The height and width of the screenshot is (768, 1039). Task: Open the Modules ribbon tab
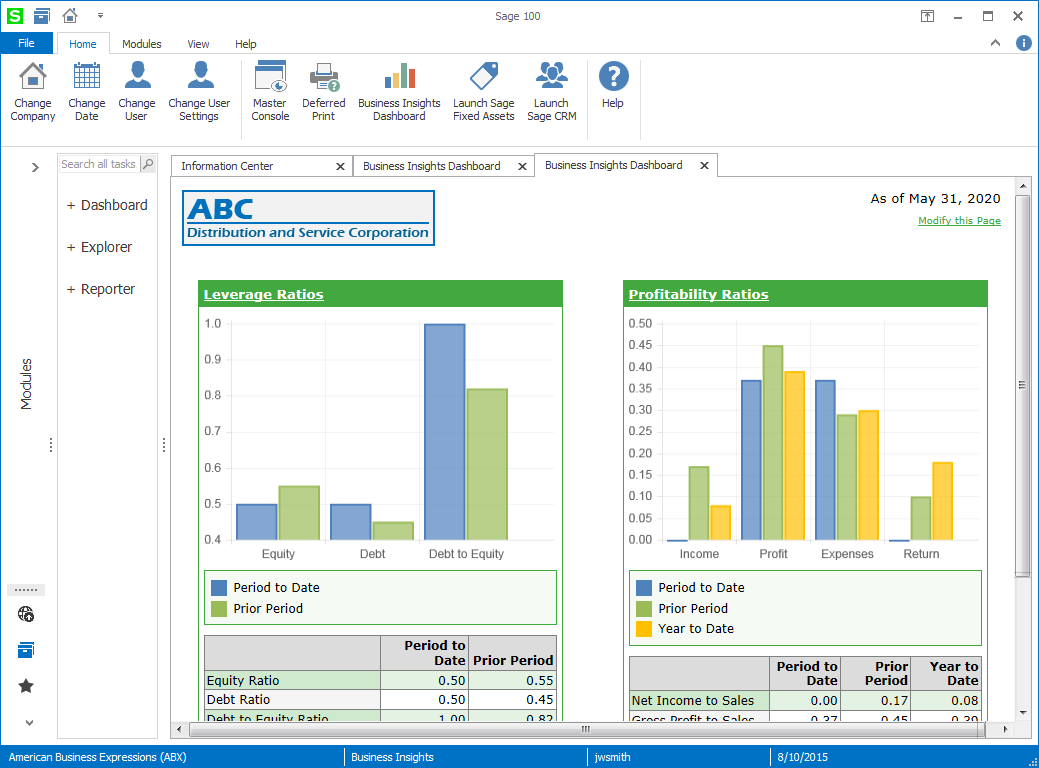141,44
